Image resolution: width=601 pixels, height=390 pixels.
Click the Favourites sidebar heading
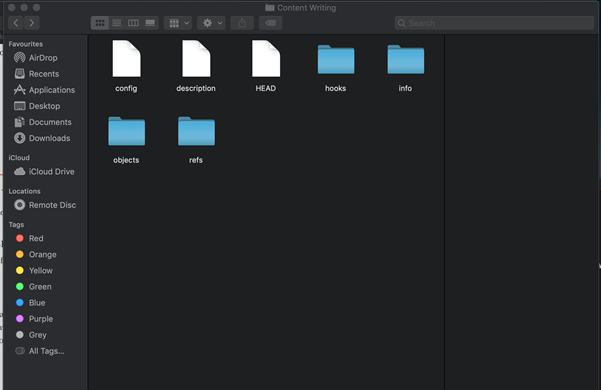click(x=26, y=44)
